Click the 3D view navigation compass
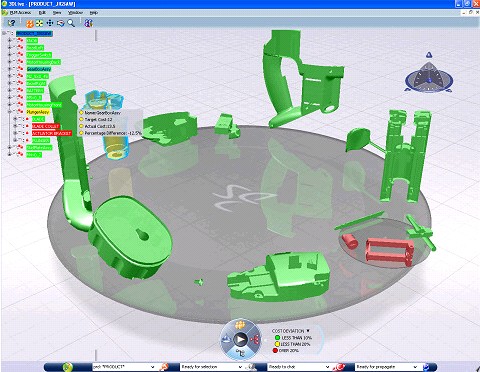Viewport: 480px width, 372px height. point(429,75)
